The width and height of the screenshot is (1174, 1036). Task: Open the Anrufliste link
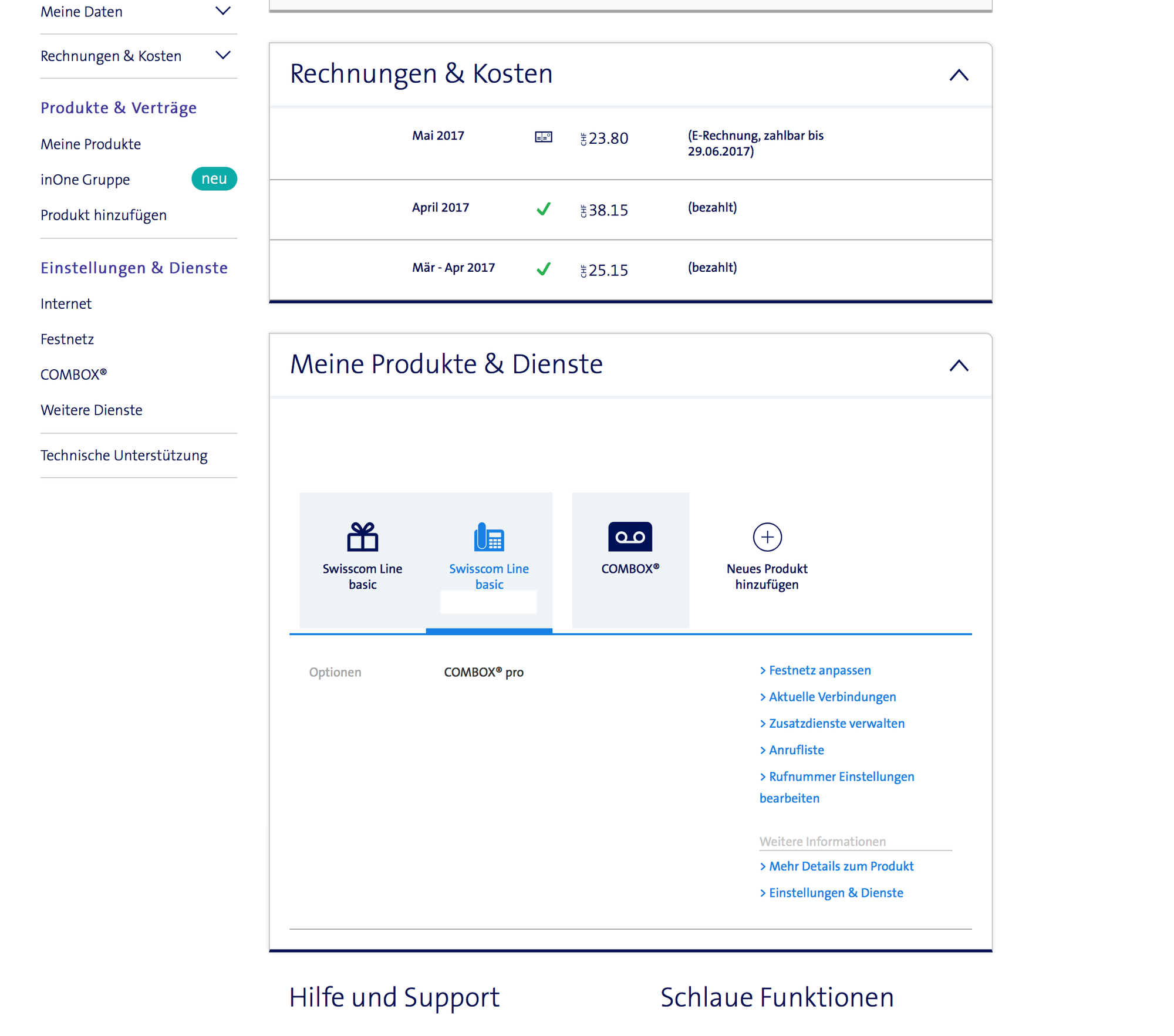[792, 750]
